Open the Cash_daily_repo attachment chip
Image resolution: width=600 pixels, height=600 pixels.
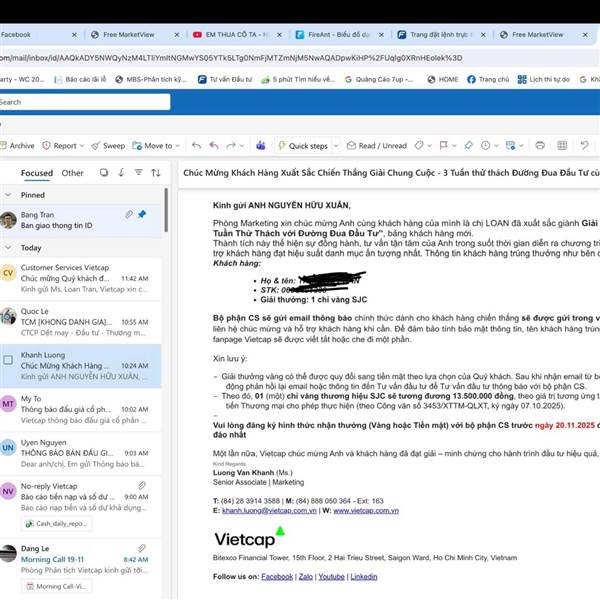tap(57, 523)
